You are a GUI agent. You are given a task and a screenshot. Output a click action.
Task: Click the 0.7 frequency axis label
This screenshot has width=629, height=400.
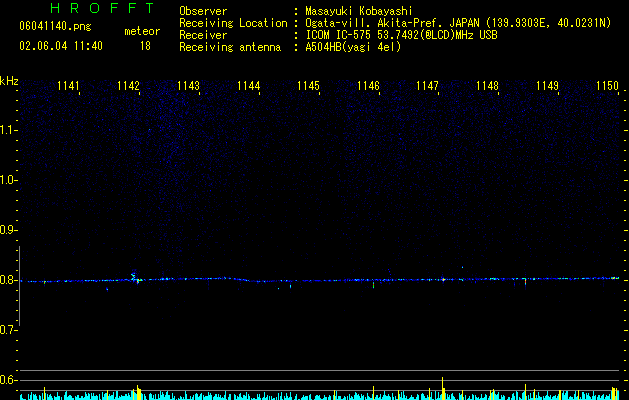[x=8, y=330]
